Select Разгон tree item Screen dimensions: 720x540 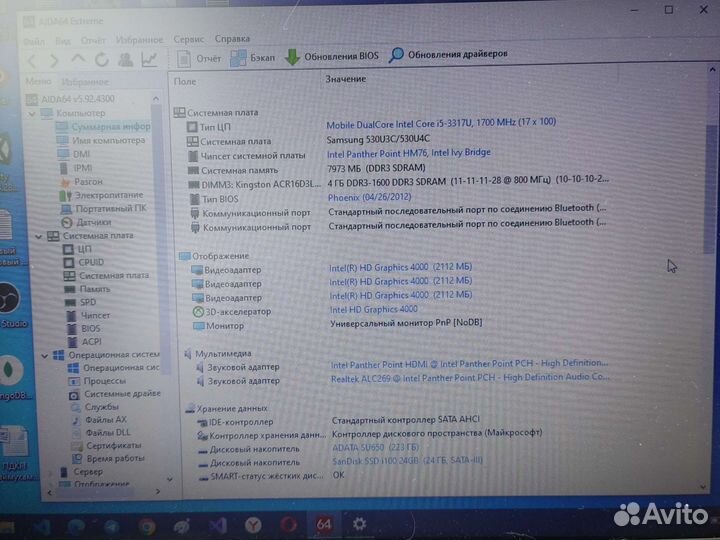(81, 182)
